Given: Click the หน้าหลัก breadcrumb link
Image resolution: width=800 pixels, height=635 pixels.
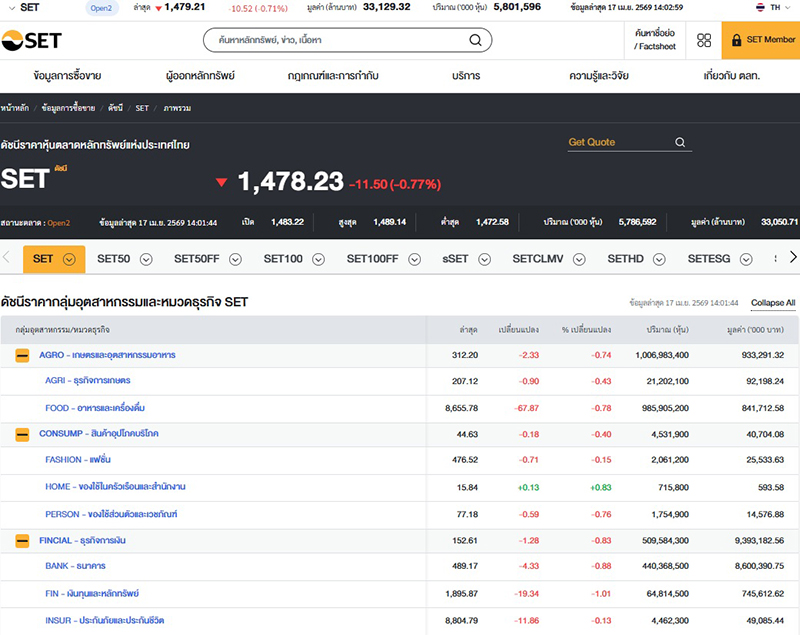Looking at the screenshot, I should [14, 107].
